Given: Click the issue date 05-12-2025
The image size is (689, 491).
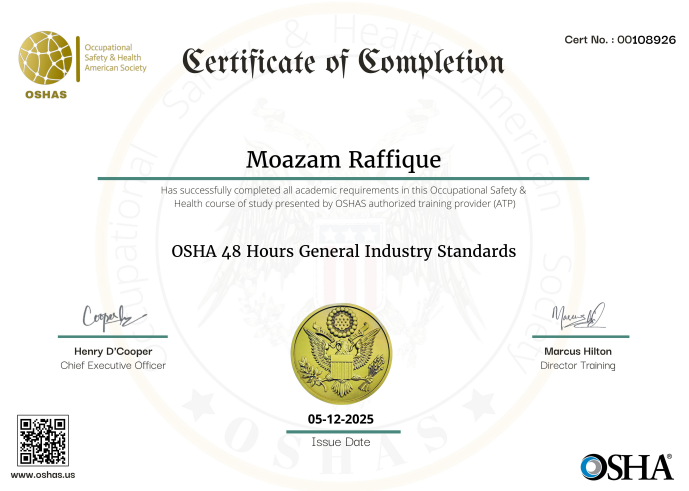Looking at the screenshot, I should 341,419.
